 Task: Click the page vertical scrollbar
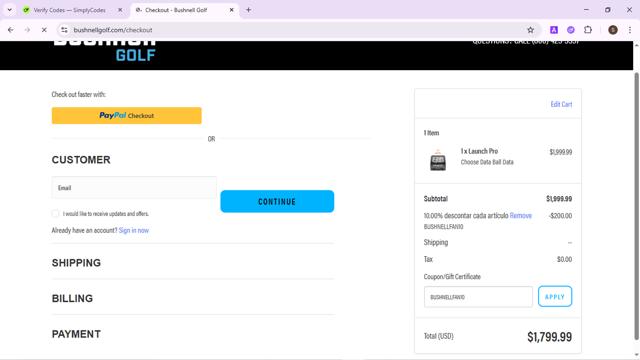[x=636, y=206]
